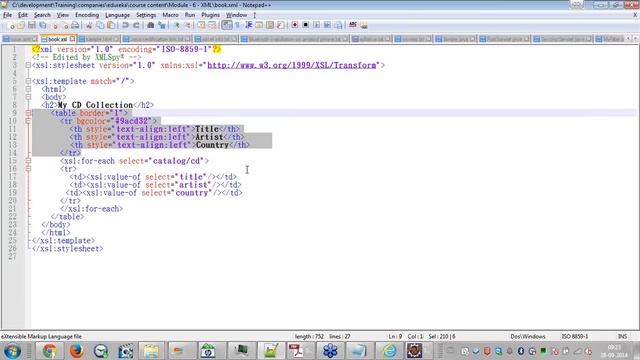Start macro recording with red record icon
This screenshot has height=360, width=640.
click(294, 25)
